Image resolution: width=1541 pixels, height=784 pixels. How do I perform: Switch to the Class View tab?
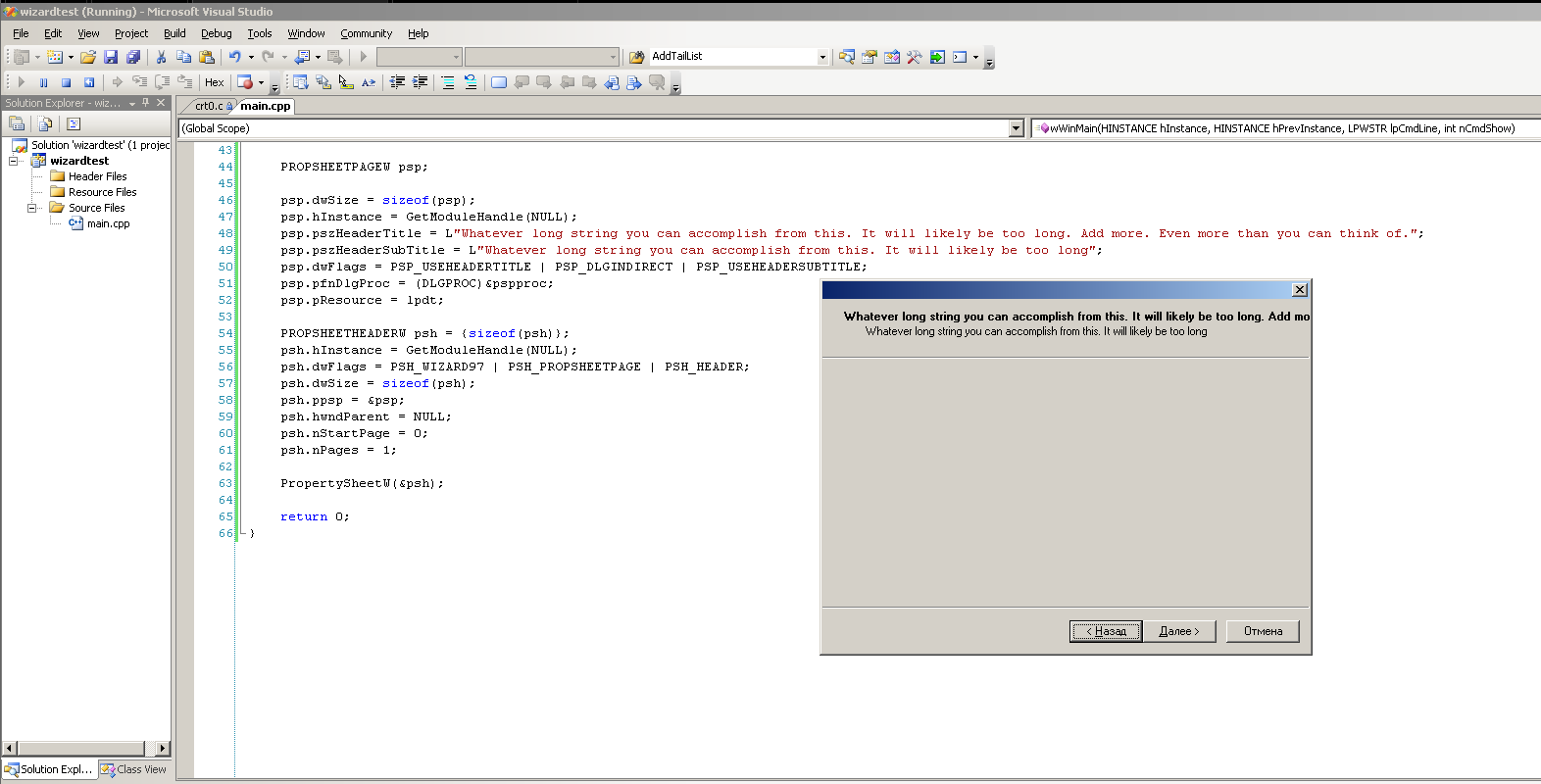point(134,769)
